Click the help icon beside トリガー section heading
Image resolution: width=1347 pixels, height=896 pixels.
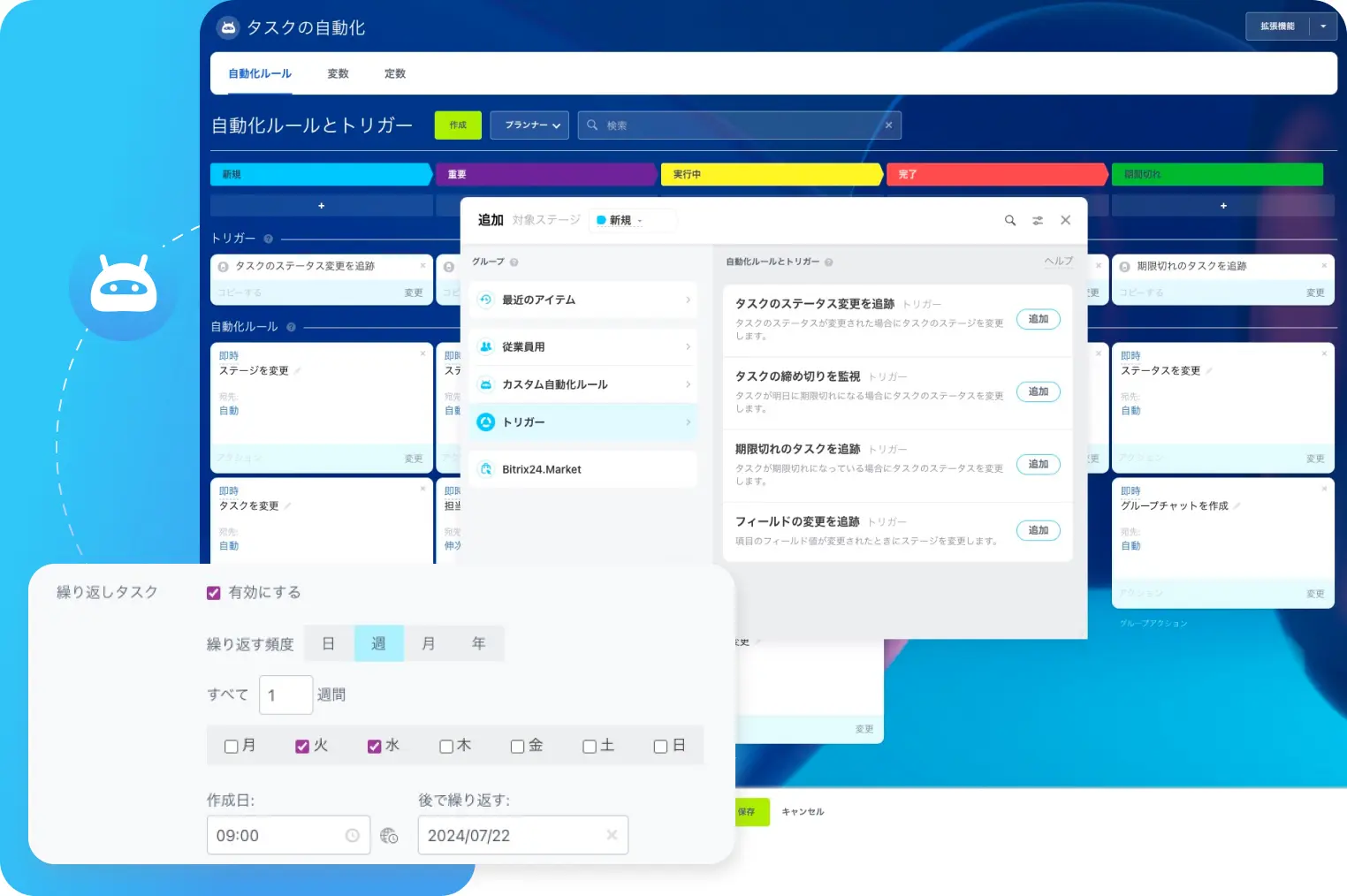pos(269,239)
